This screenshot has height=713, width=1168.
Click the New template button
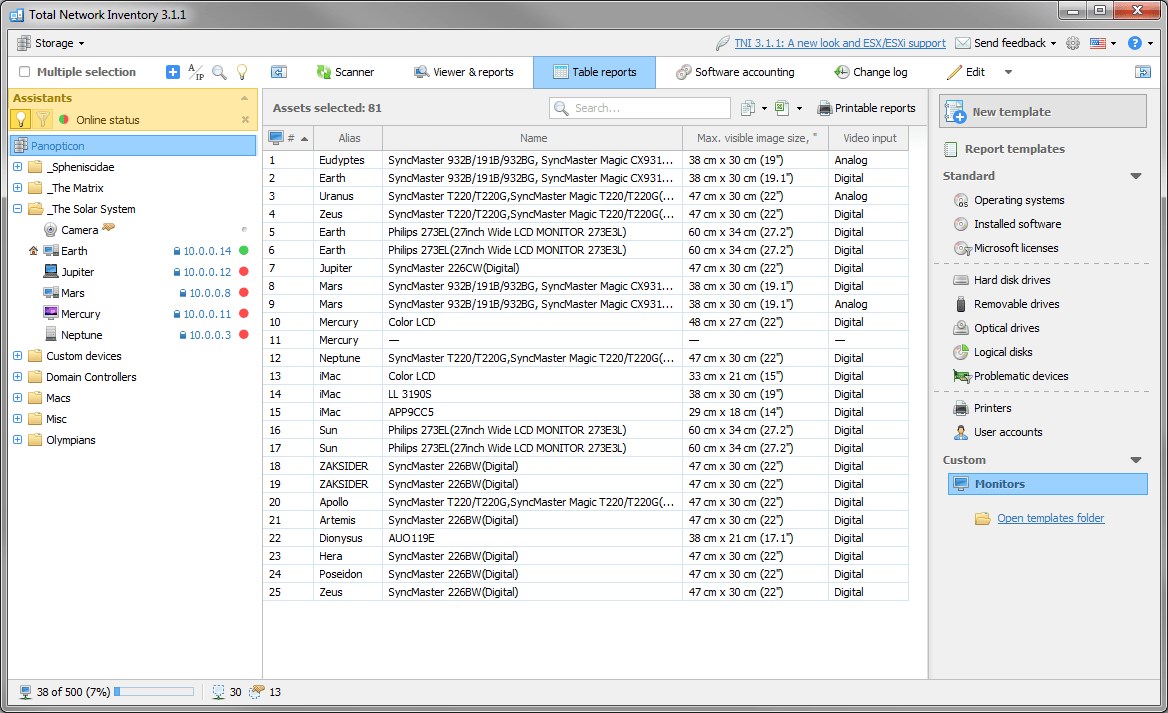1042,112
